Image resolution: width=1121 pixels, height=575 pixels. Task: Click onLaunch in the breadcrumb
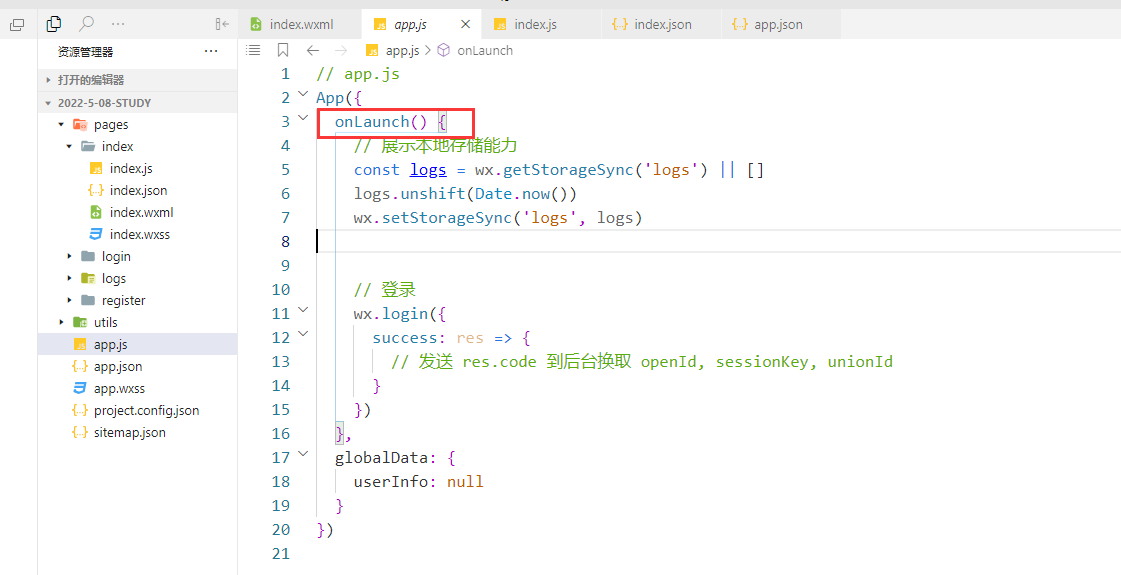tap(485, 50)
